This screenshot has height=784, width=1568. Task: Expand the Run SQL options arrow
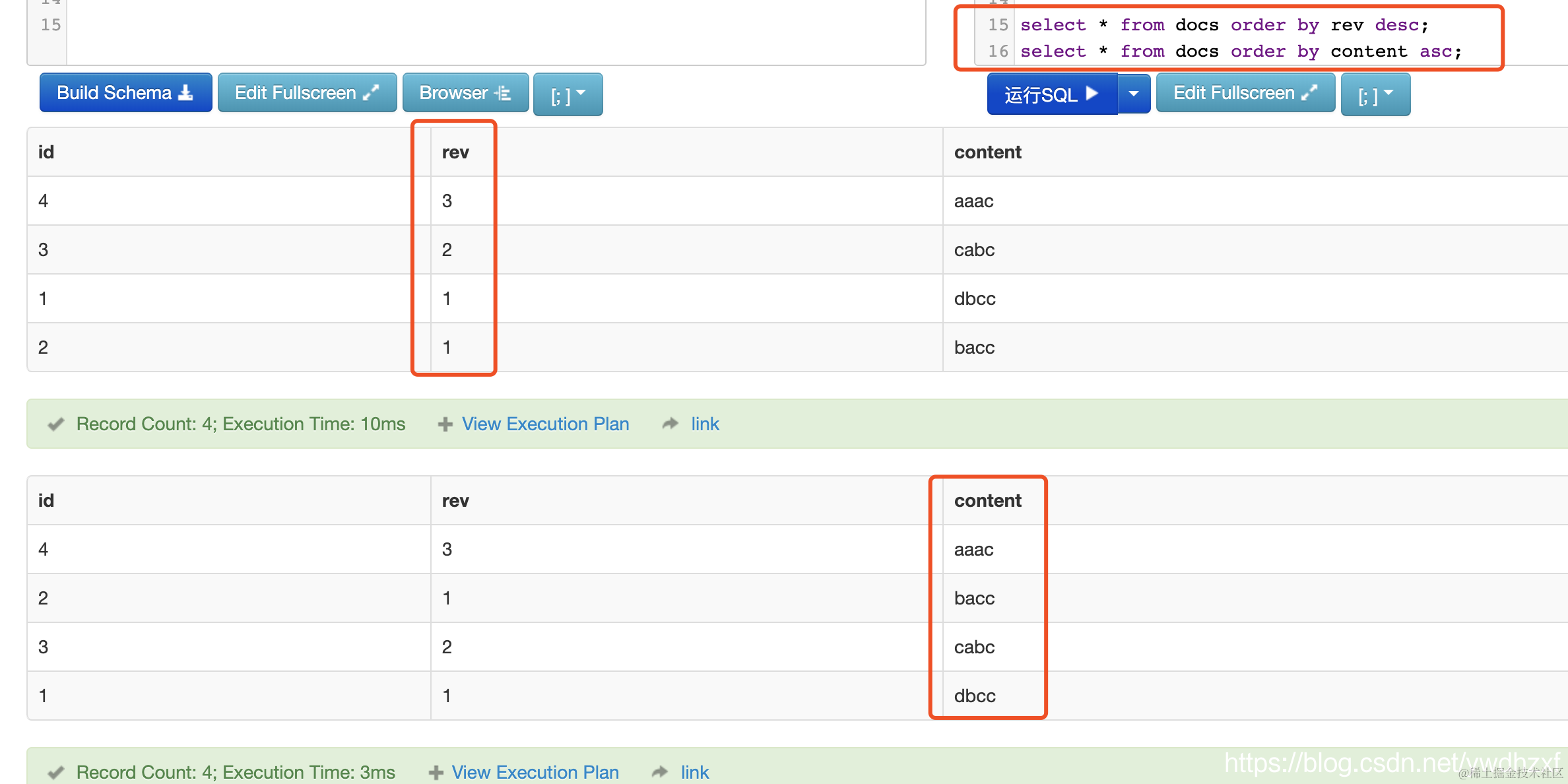point(1134,94)
